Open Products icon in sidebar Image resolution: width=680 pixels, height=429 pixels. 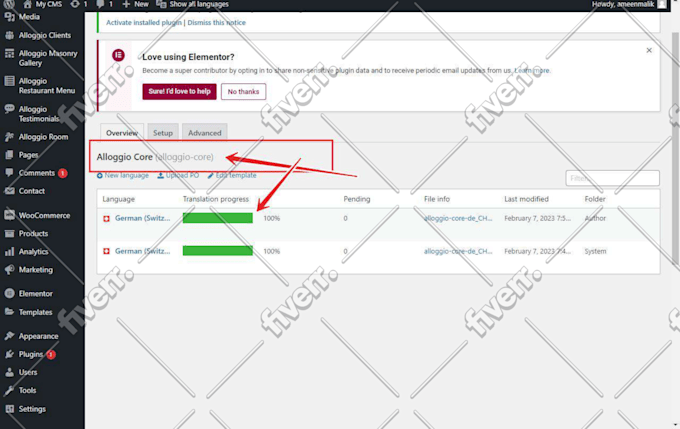pyautogui.click(x=9, y=233)
